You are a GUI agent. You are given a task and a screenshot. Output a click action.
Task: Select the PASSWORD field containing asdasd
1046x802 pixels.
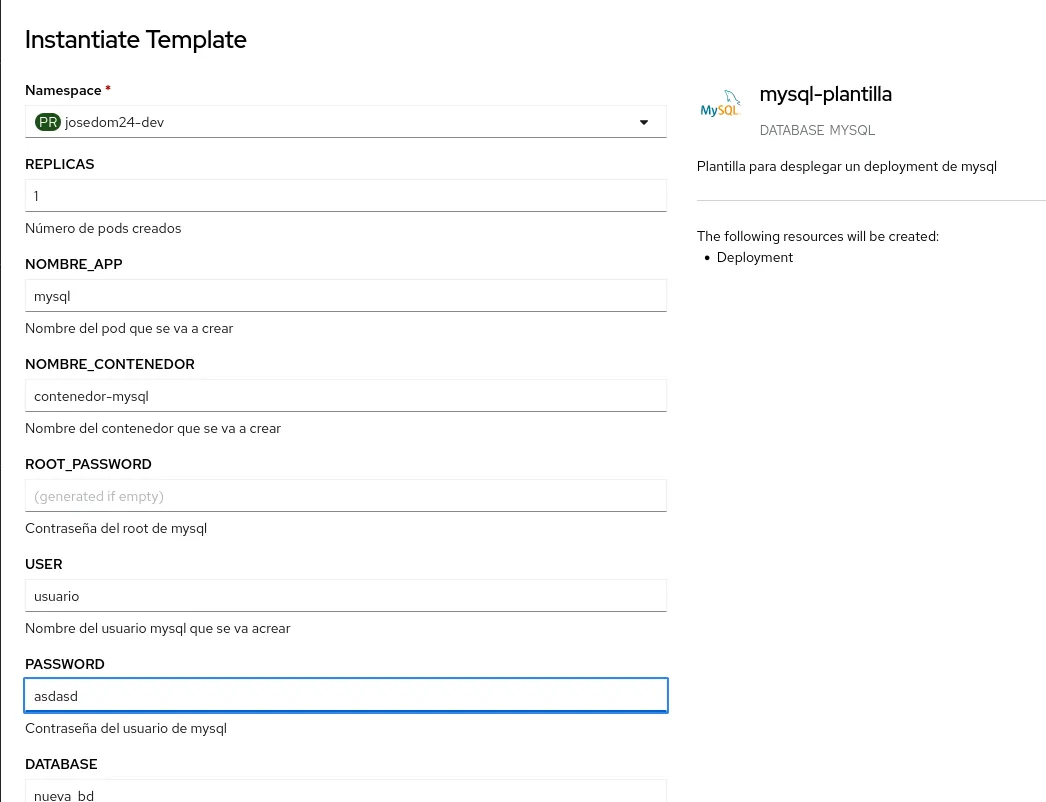[345, 695]
